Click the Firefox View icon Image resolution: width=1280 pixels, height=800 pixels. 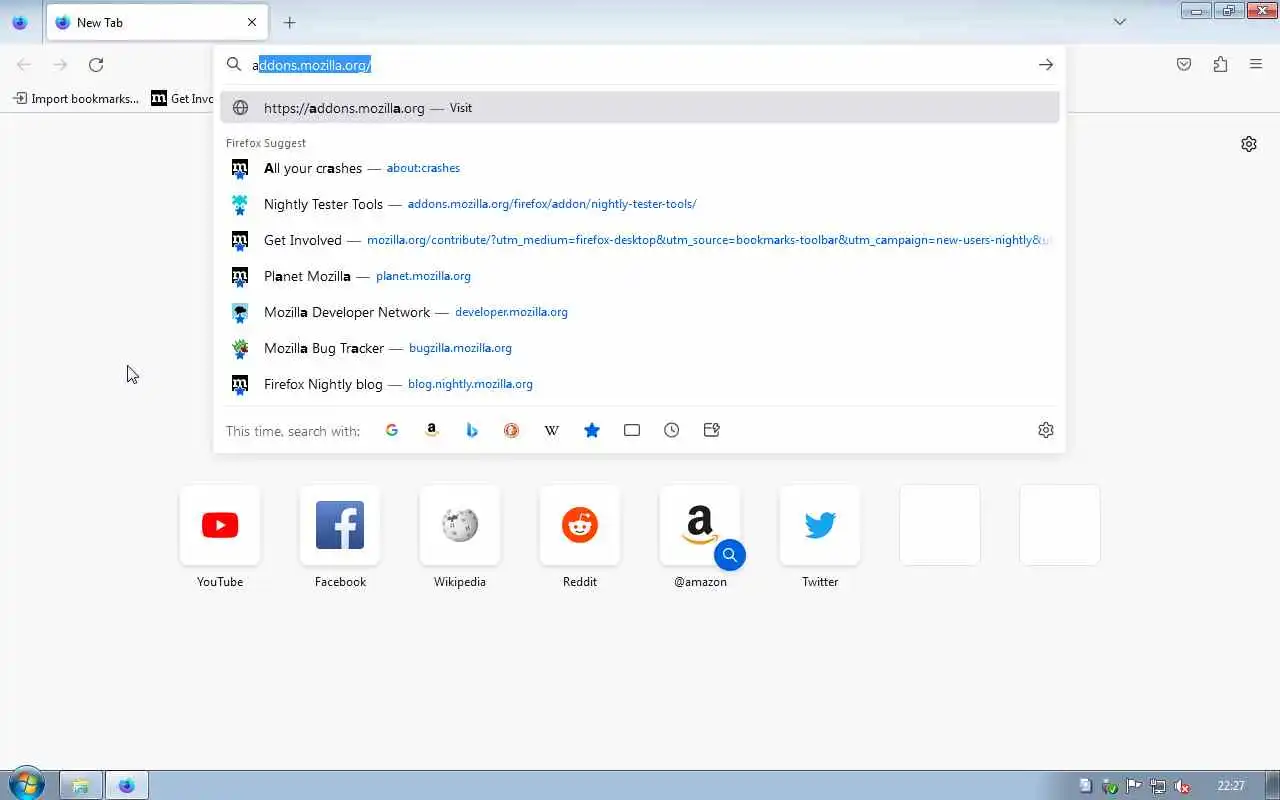(19, 22)
